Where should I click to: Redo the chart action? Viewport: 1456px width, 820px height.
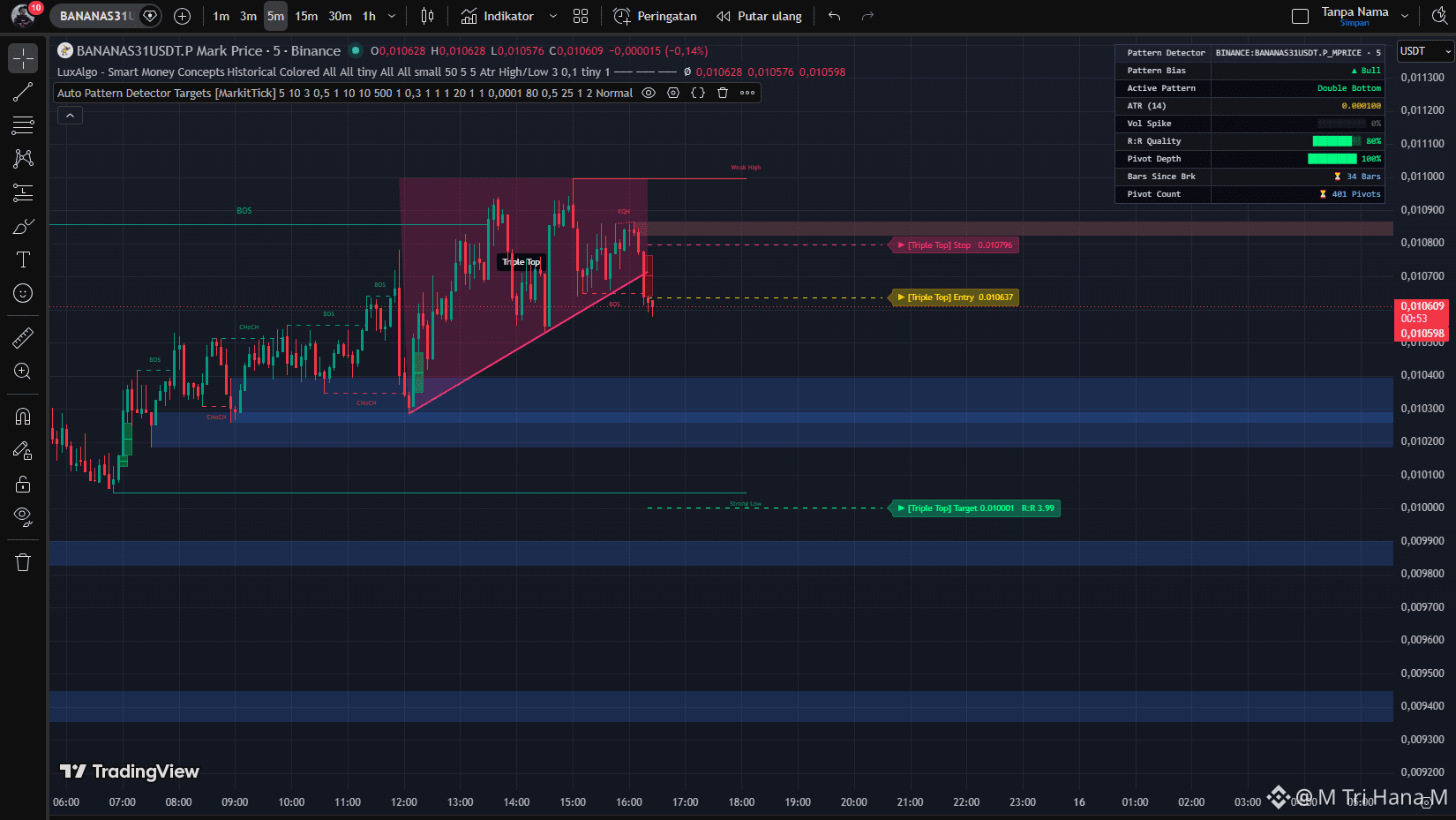click(x=867, y=16)
